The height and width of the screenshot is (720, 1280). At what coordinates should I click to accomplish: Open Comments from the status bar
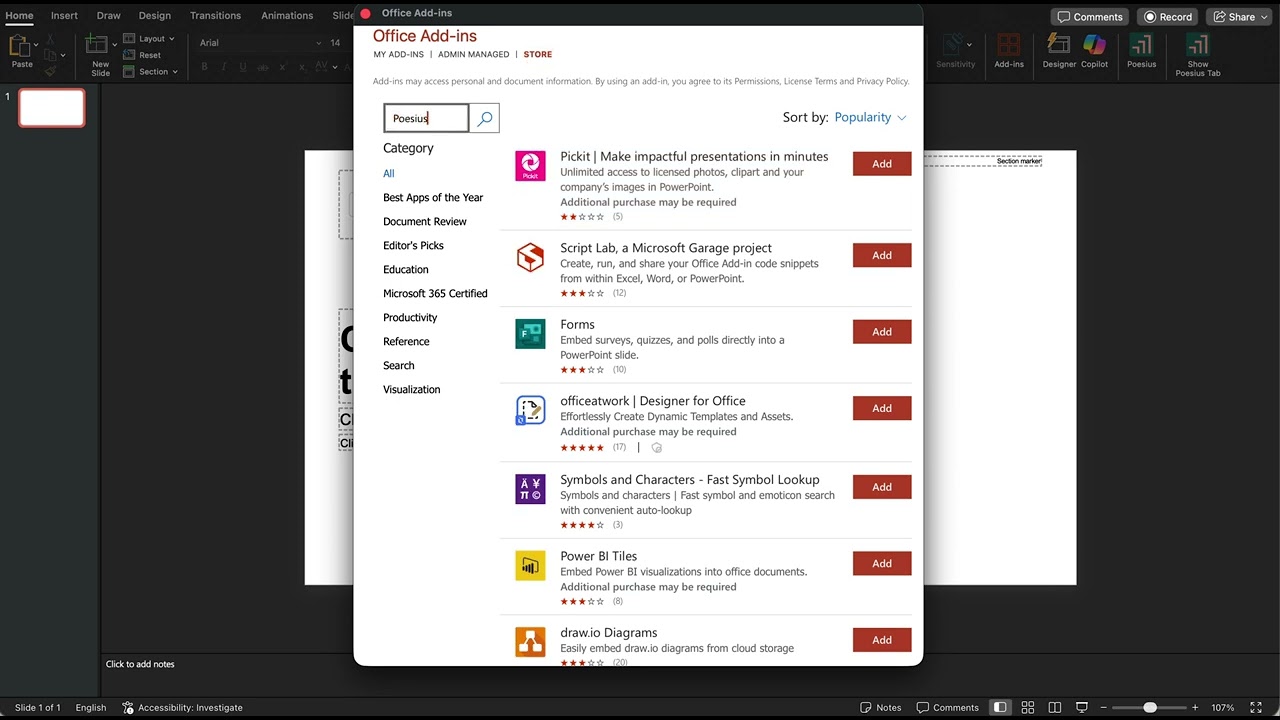pyautogui.click(x=948, y=707)
